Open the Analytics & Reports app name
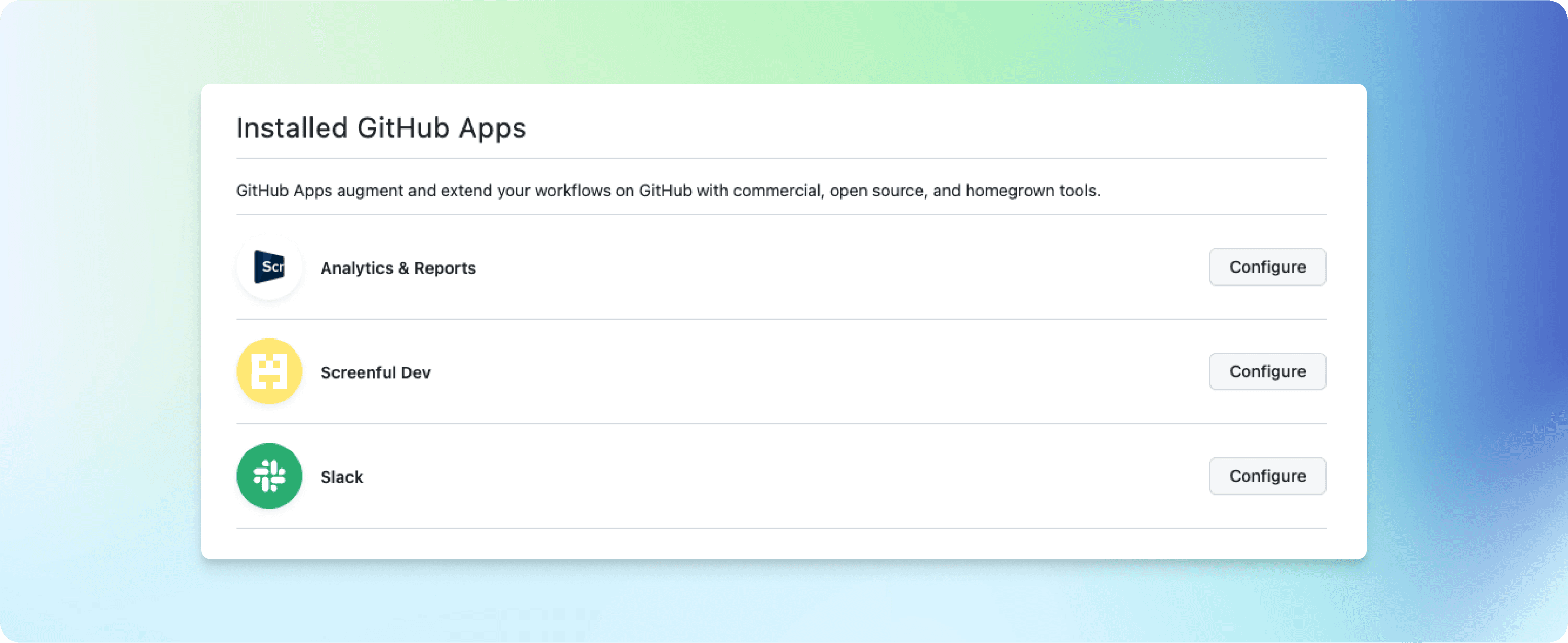This screenshot has width=1568, height=643. 398,268
